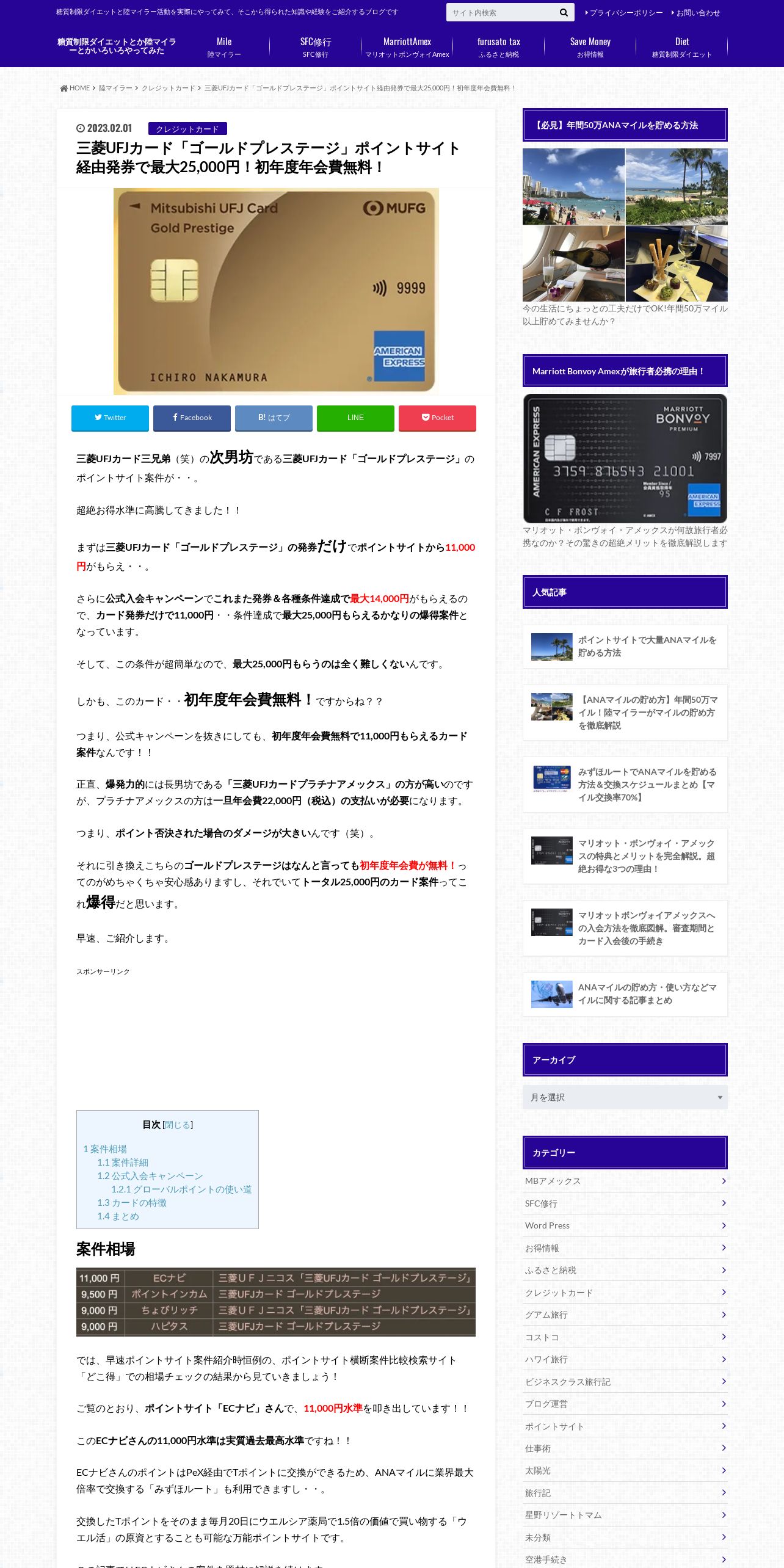The image size is (784, 1568).
Task: Open the 旅行記 category
Action: [x=625, y=1493]
